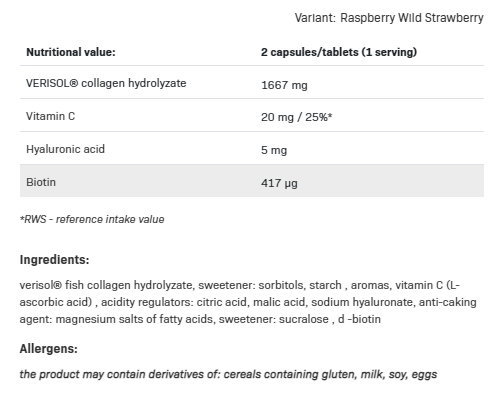This screenshot has height=393, width=500.
Task: Click the 2 capsules/tablets serving header
Action: (339, 52)
